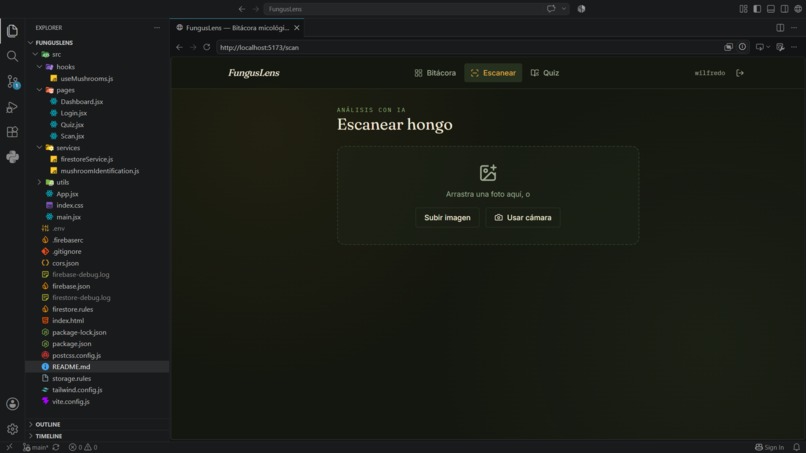
Task: Click the URL field showing localhost:5173/scan
Action: tap(468, 47)
